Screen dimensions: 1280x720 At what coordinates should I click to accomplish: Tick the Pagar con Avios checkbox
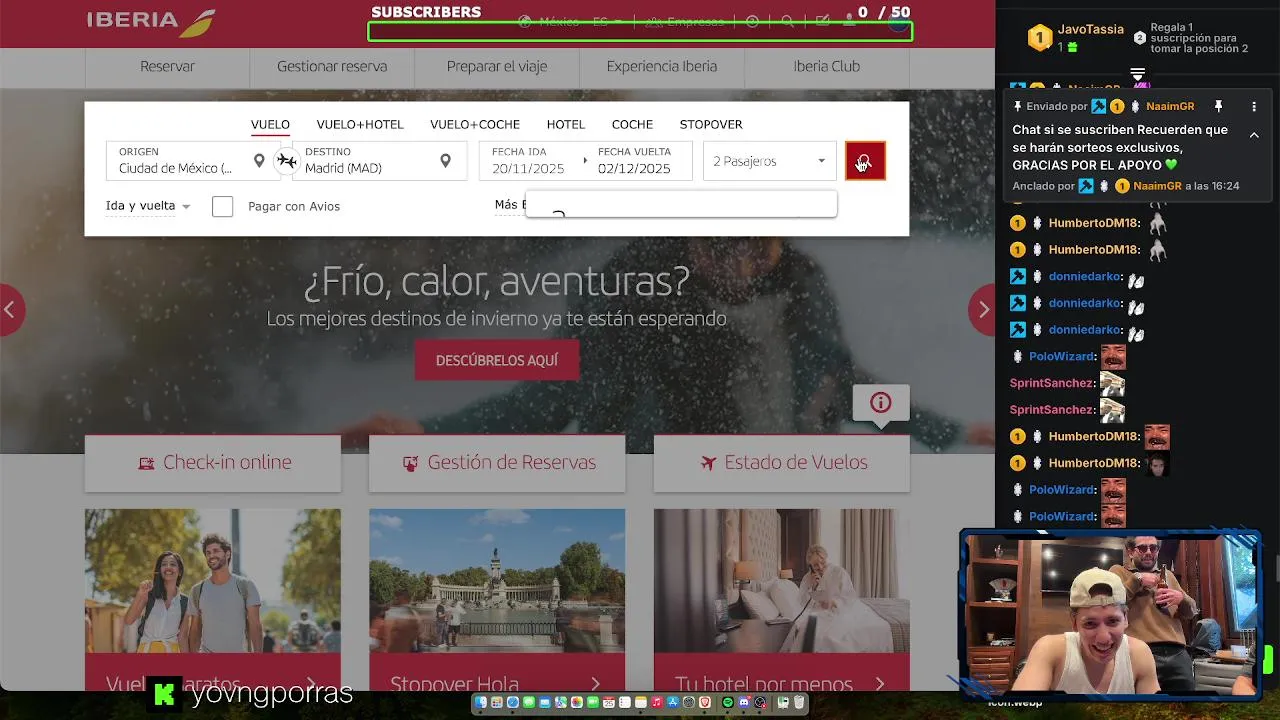pos(223,206)
